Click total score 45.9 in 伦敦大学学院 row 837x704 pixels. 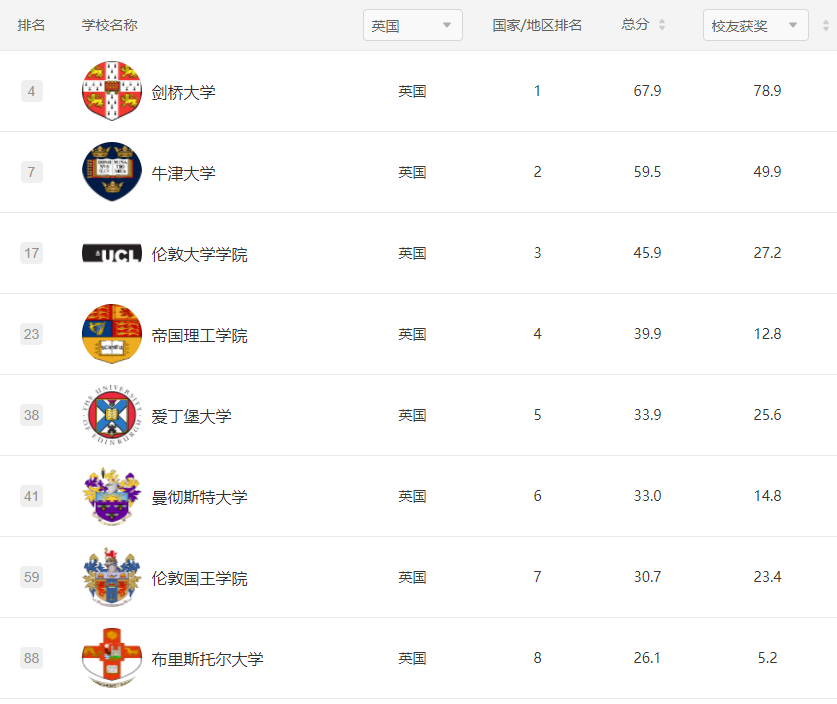click(x=648, y=254)
